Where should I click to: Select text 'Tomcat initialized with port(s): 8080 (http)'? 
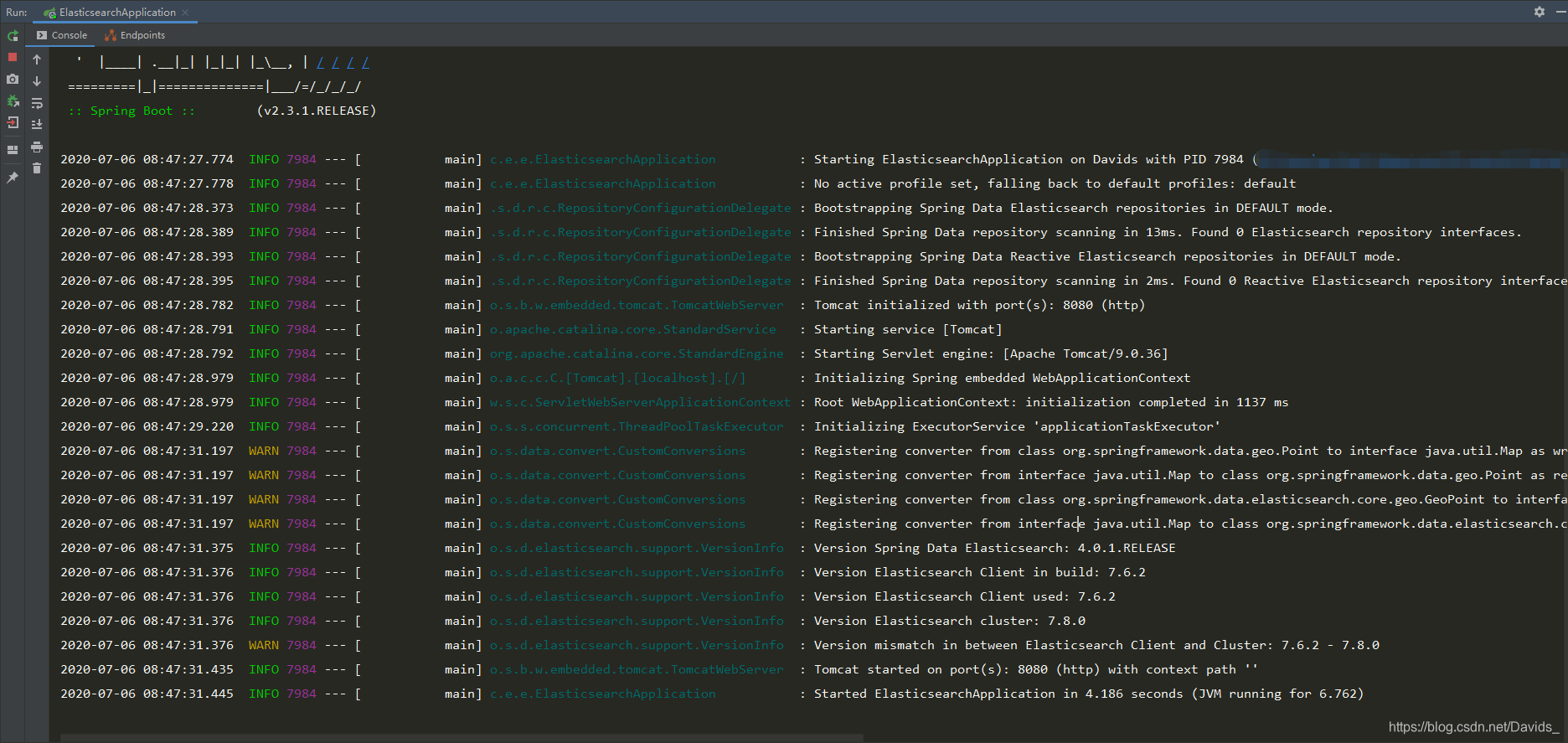pyautogui.click(x=979, y=305)
